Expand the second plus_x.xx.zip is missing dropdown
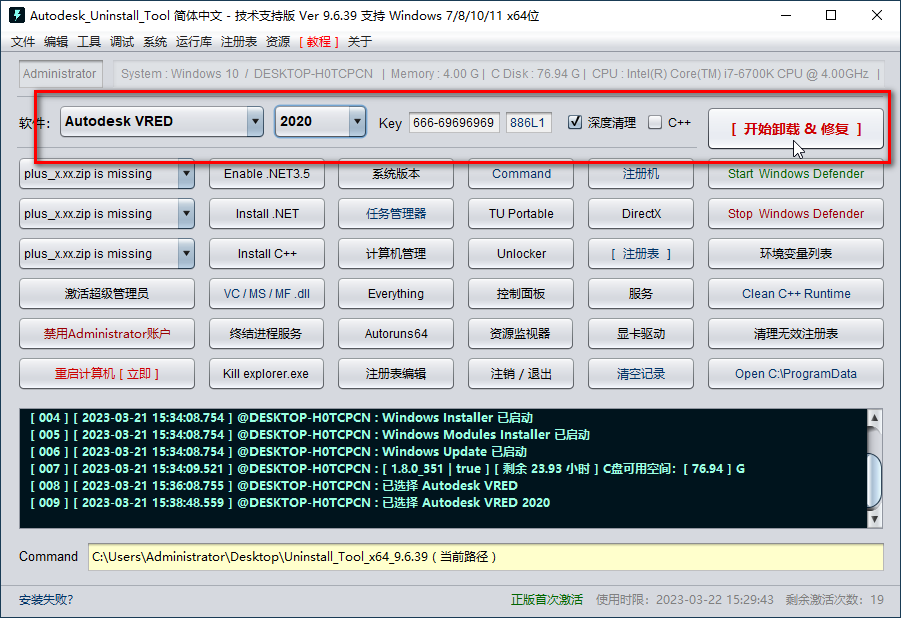Viewport: 901px width, 618px height. coord(186,214)
